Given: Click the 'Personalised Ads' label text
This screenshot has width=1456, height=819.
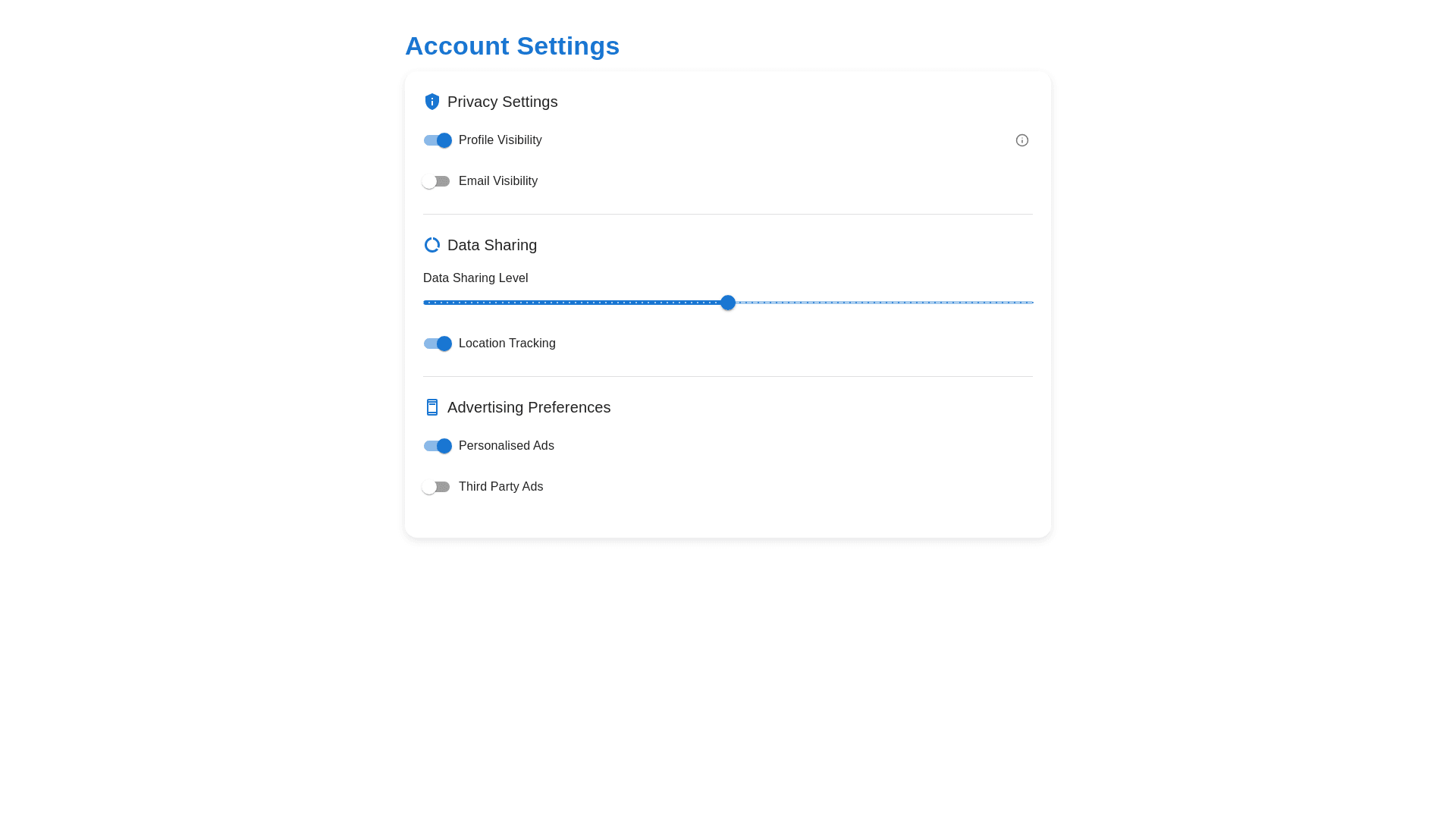Looking at the screenshot, I should 506,446.
